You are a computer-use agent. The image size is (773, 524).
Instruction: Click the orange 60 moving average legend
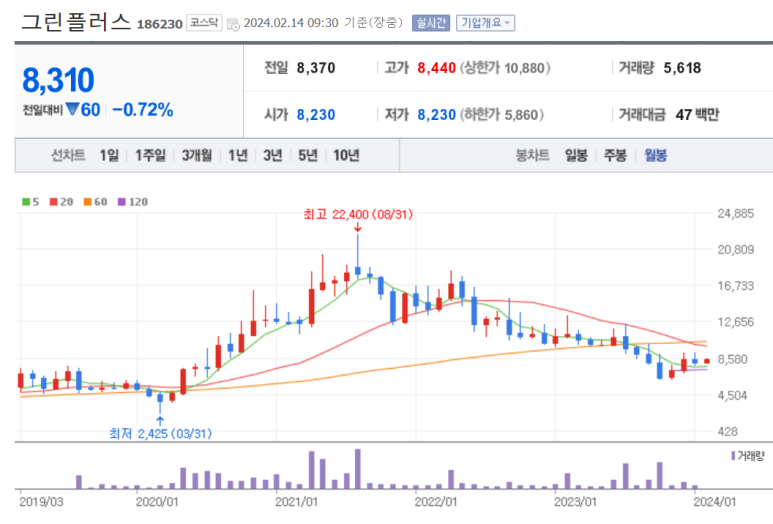point(96,202)
